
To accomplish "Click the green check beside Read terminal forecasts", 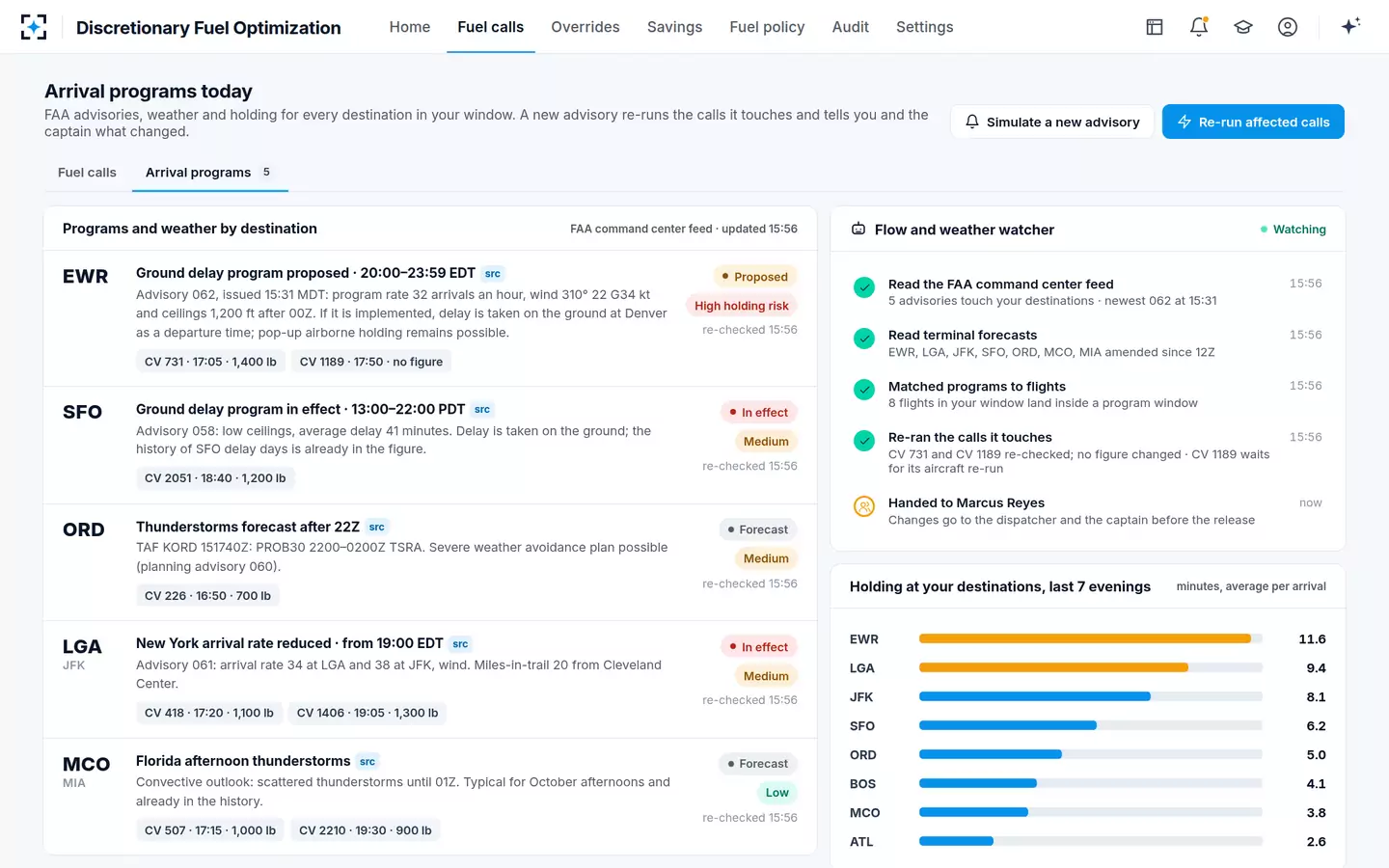I will [864, 338].
